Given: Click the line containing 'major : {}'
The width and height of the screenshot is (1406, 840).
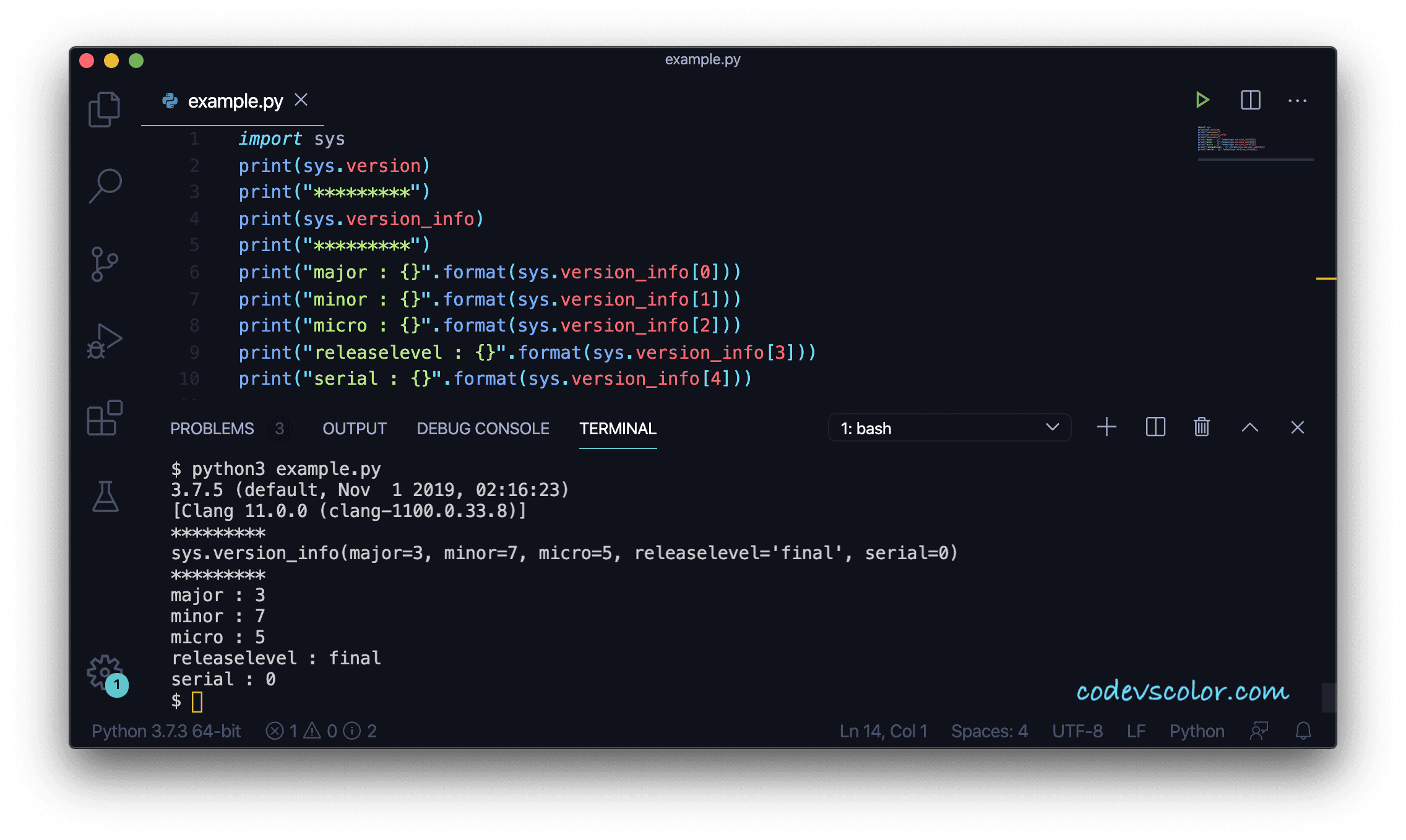Looking at the screenshot, I should 490,272.
